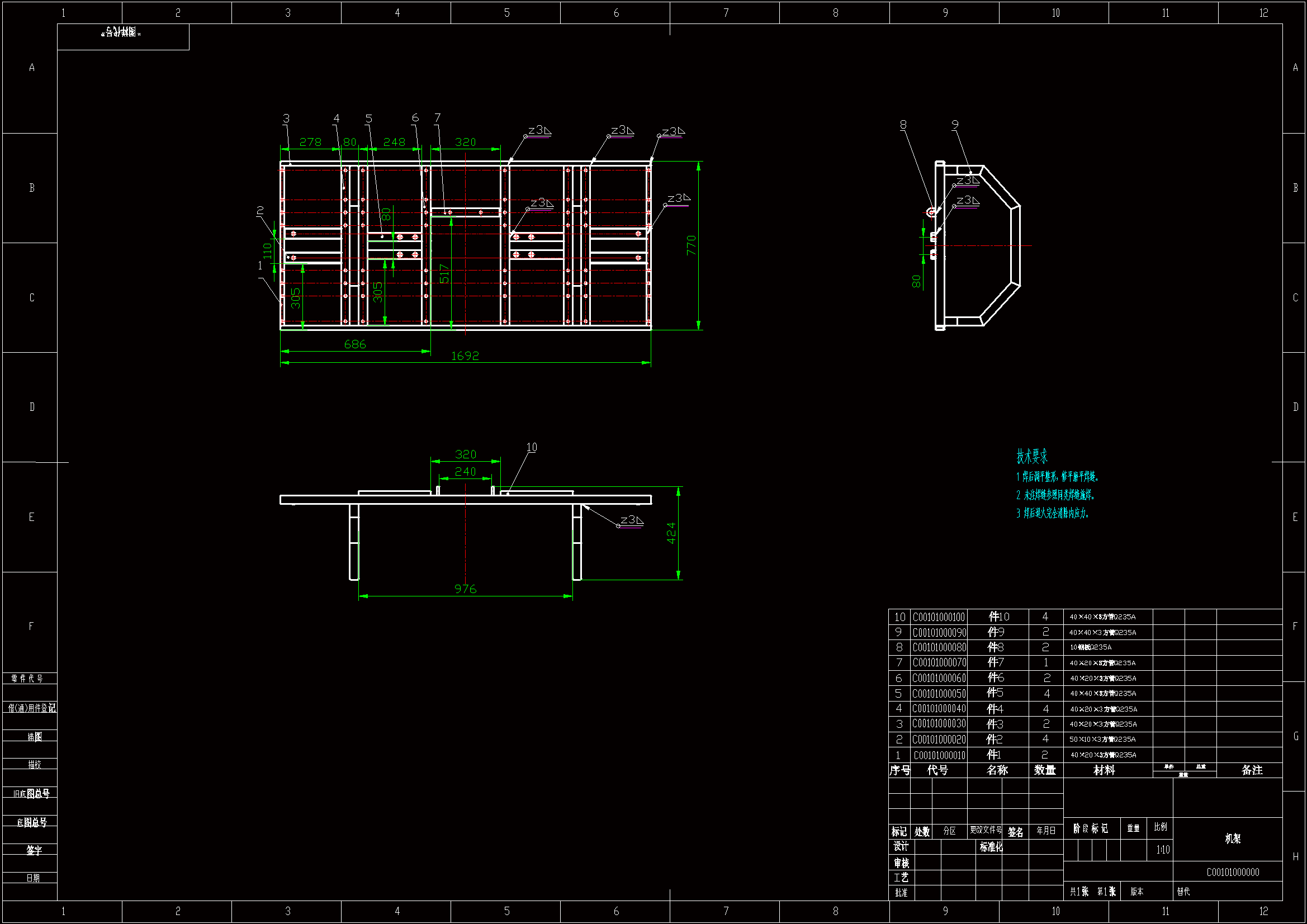
Task: Select the 424 leg height dimension
Action: (671, 533)
